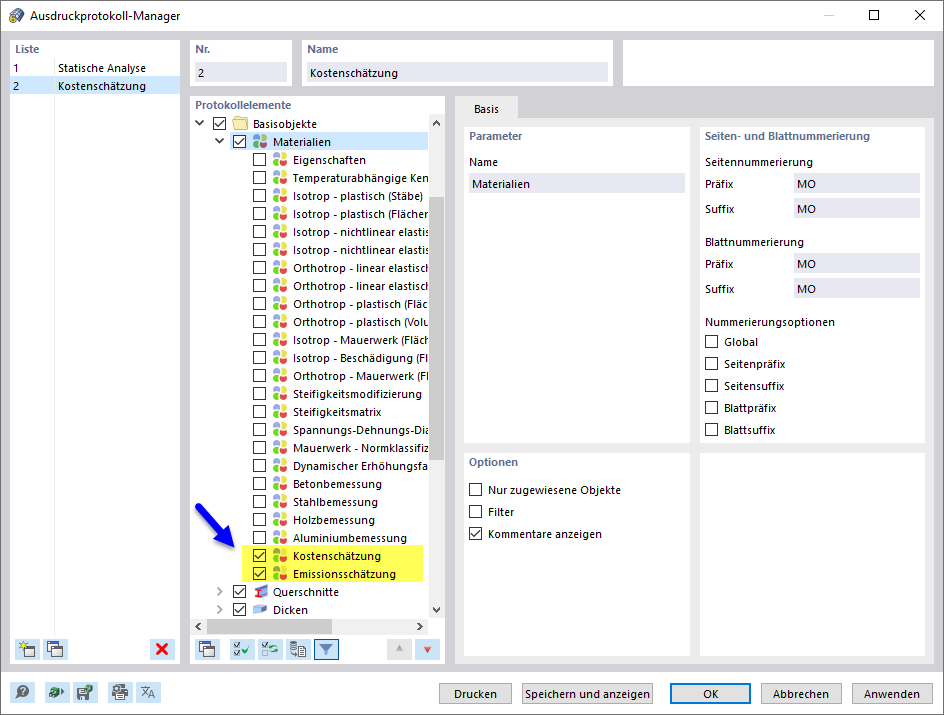Select the Steifigkeitsmodifizierung tree row
Image resolution: width=944 pixels, height=715 pixels.
click(357, 394)
